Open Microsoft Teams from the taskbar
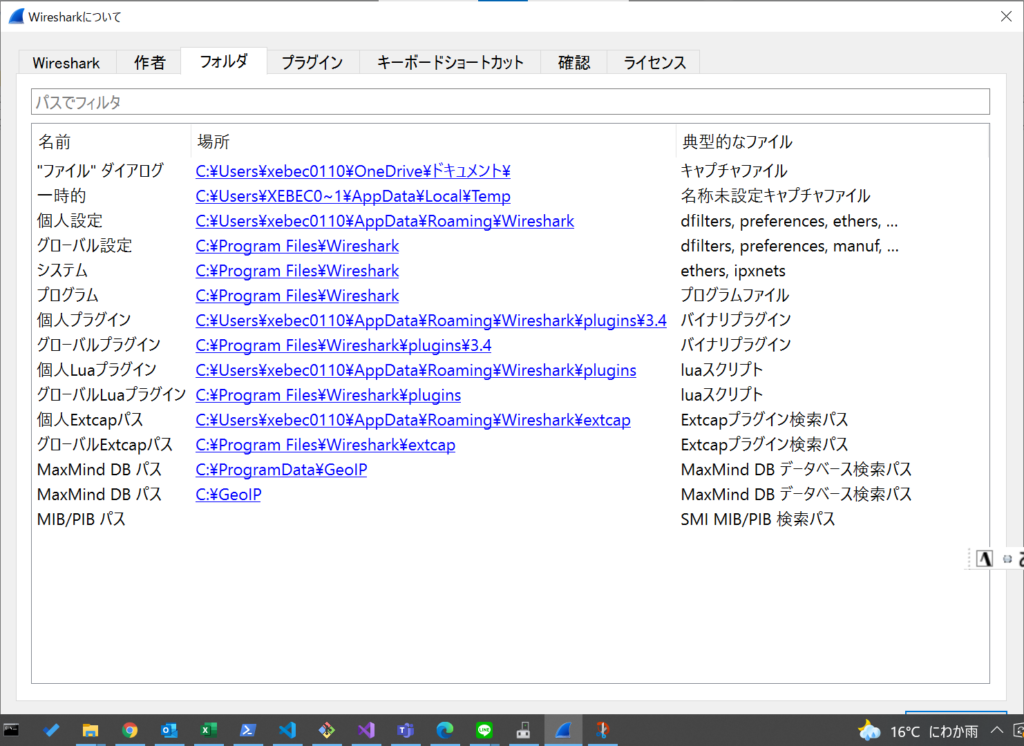Viewport: 1024px width, 746px height. [x=406, y=730]
